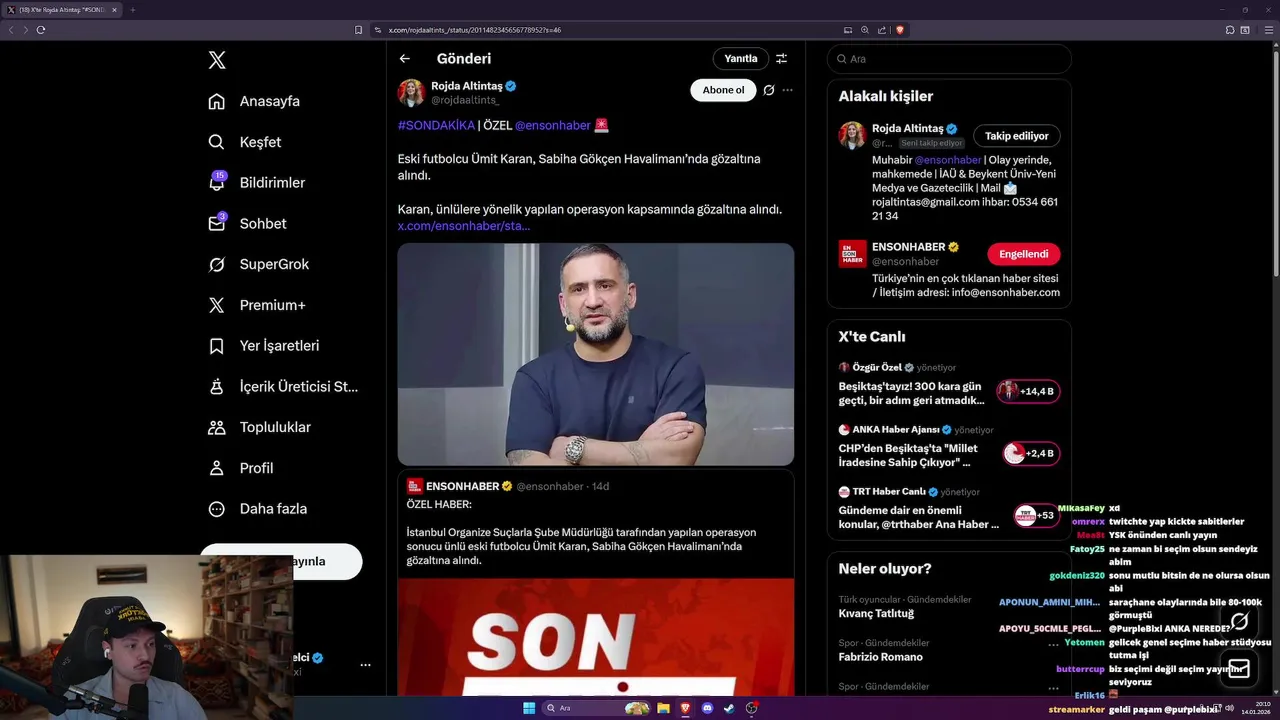1280x720 pixels.
Task: Open SuperGrok from the sidebar
Action: 258,264
